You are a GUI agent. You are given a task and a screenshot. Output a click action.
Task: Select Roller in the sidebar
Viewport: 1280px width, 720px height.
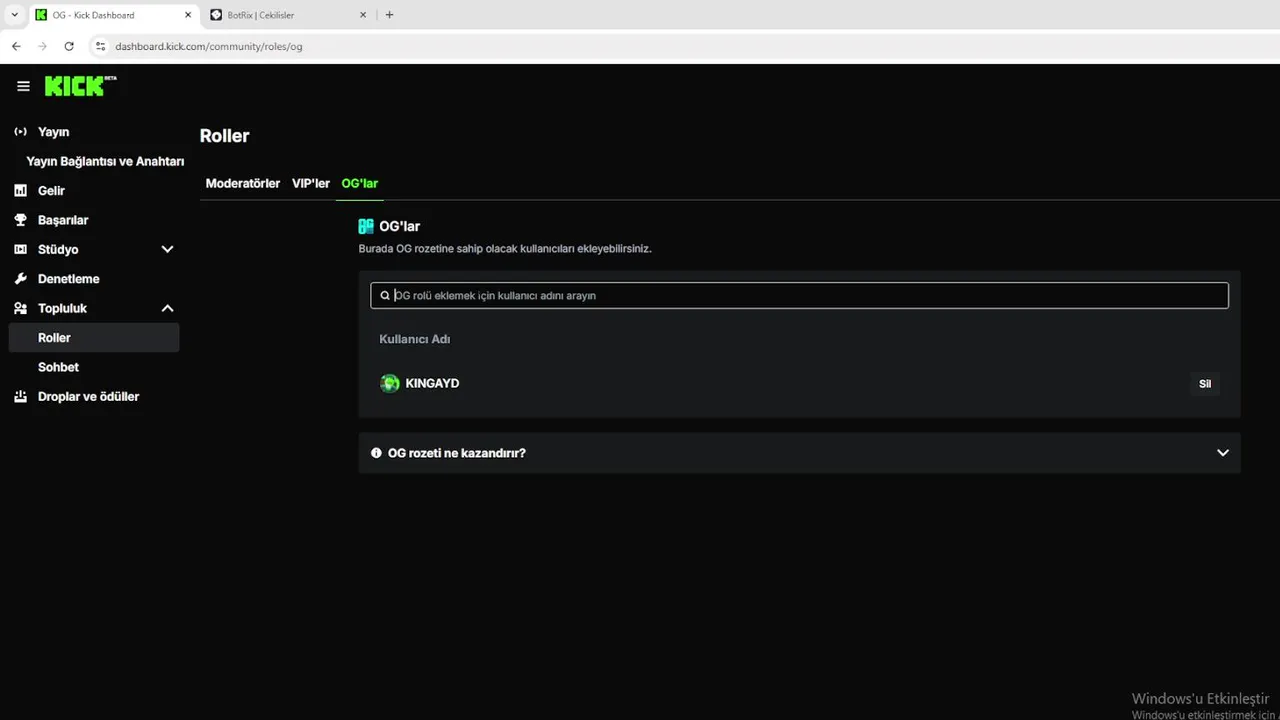94,338
